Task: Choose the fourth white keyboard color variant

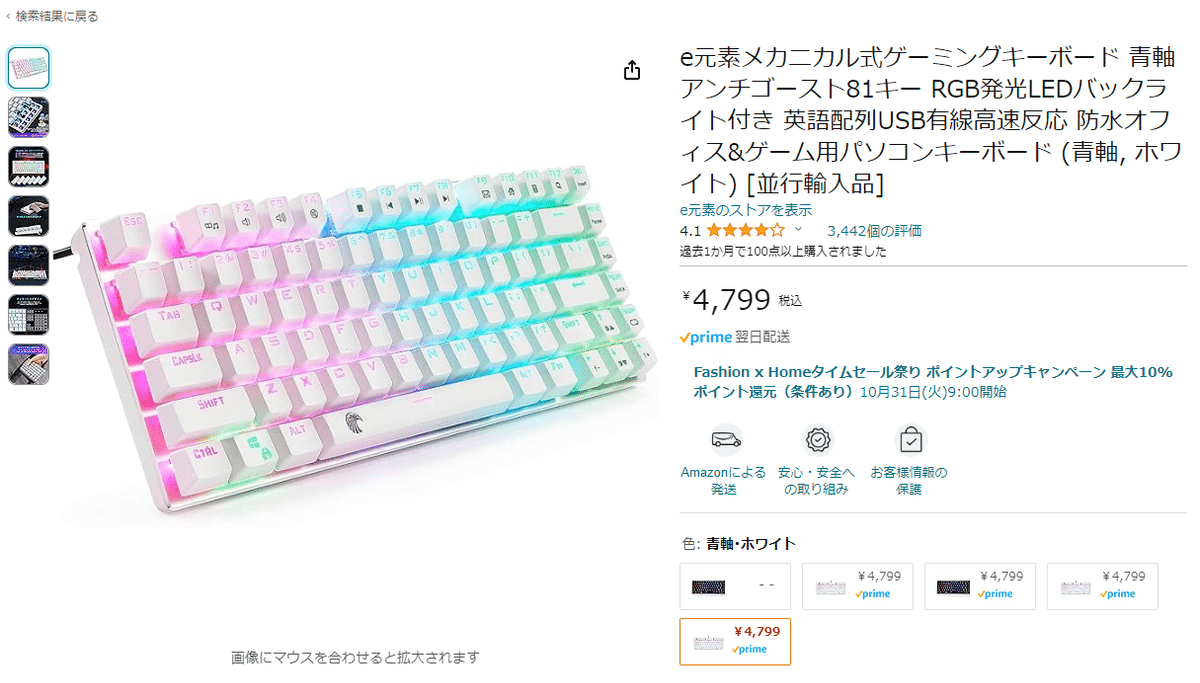Action: (1103, 586)
